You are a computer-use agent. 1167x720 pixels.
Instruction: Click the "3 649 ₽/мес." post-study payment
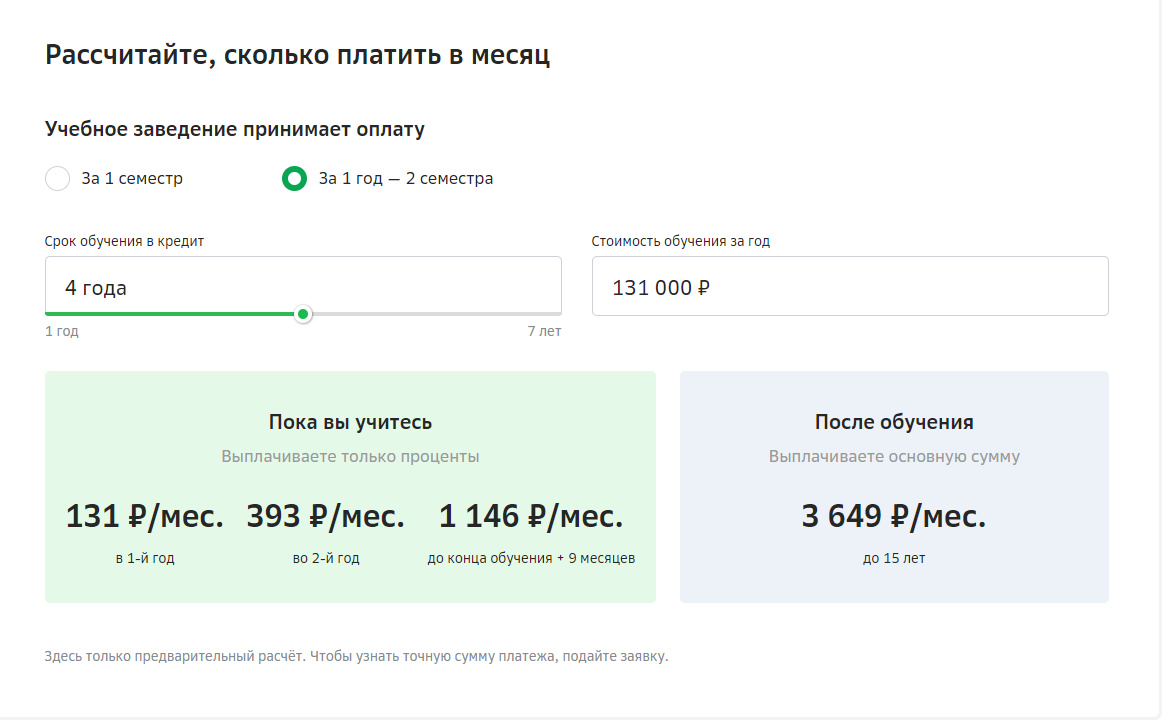[x=893, y=516]
